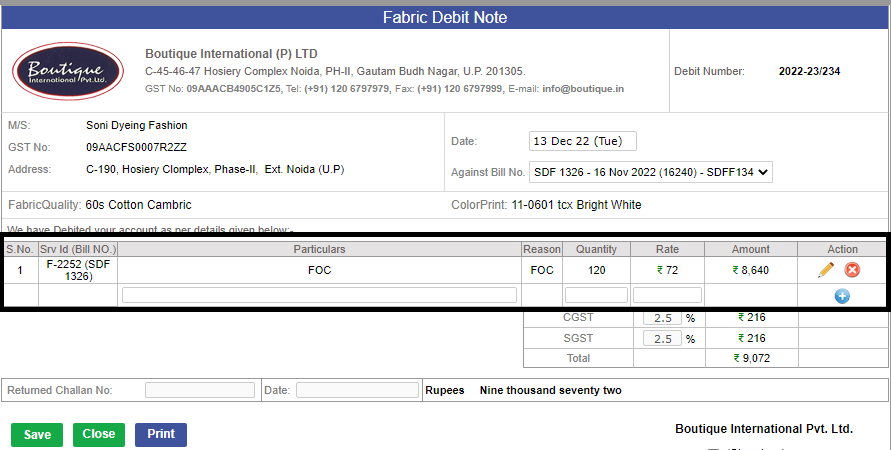Add new row with blue plus icon
The width and height of the screenshot is (891, 450).
coord(842,296)
